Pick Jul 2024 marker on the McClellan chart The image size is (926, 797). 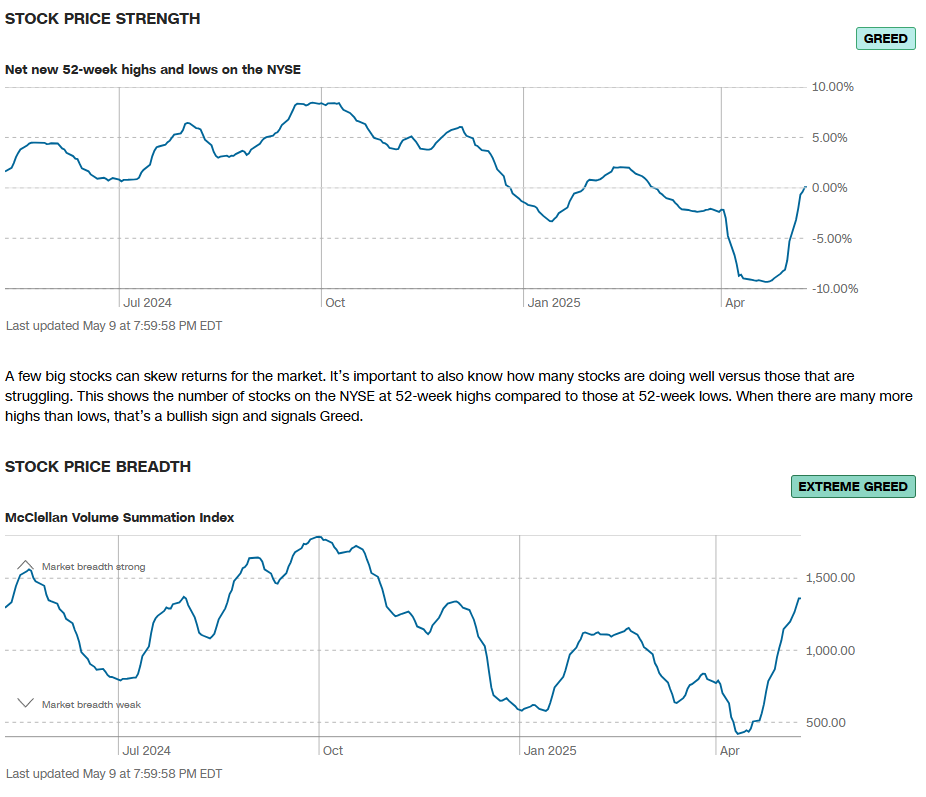click(147, 750)
